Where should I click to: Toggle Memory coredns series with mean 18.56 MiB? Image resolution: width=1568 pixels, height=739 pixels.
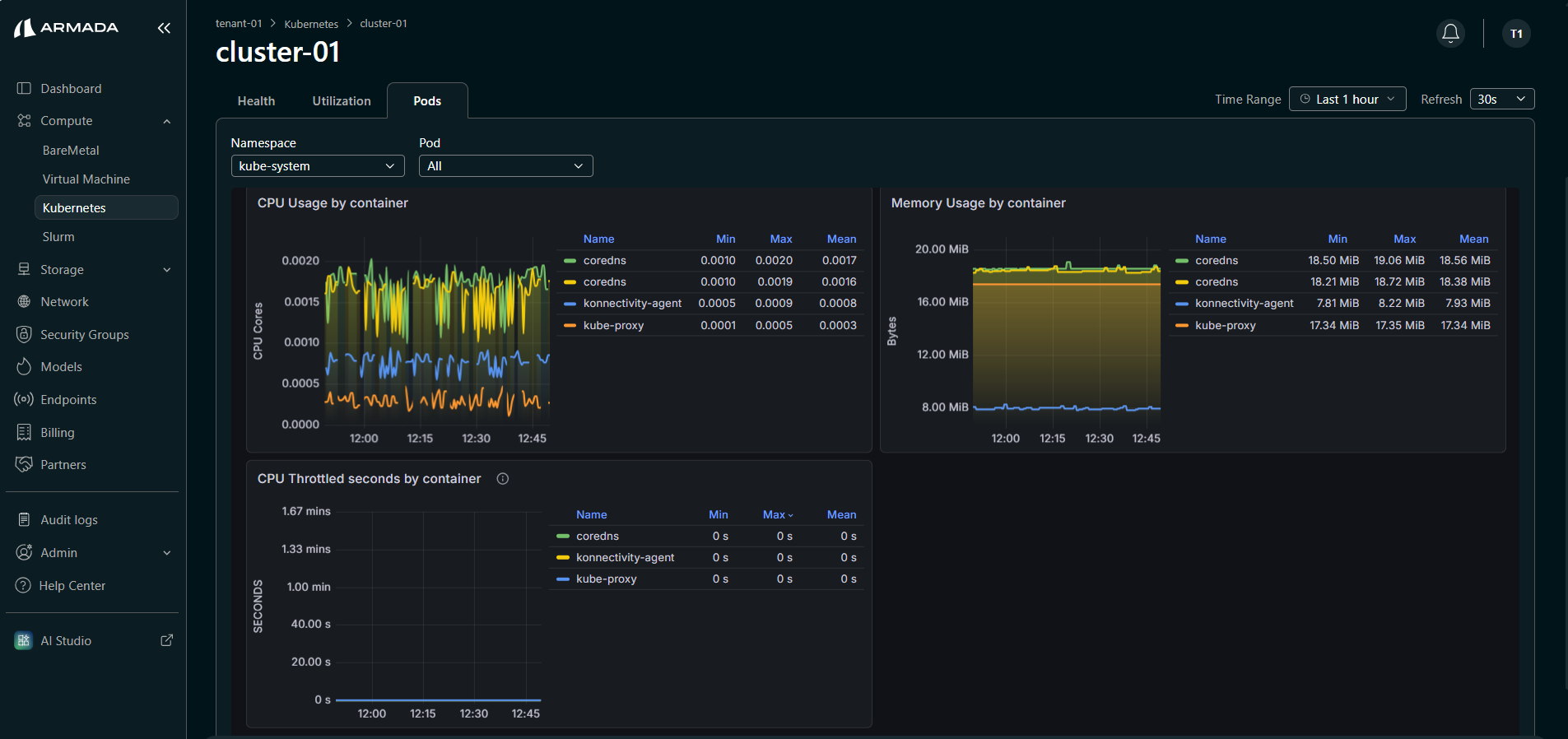(1217, 260)
